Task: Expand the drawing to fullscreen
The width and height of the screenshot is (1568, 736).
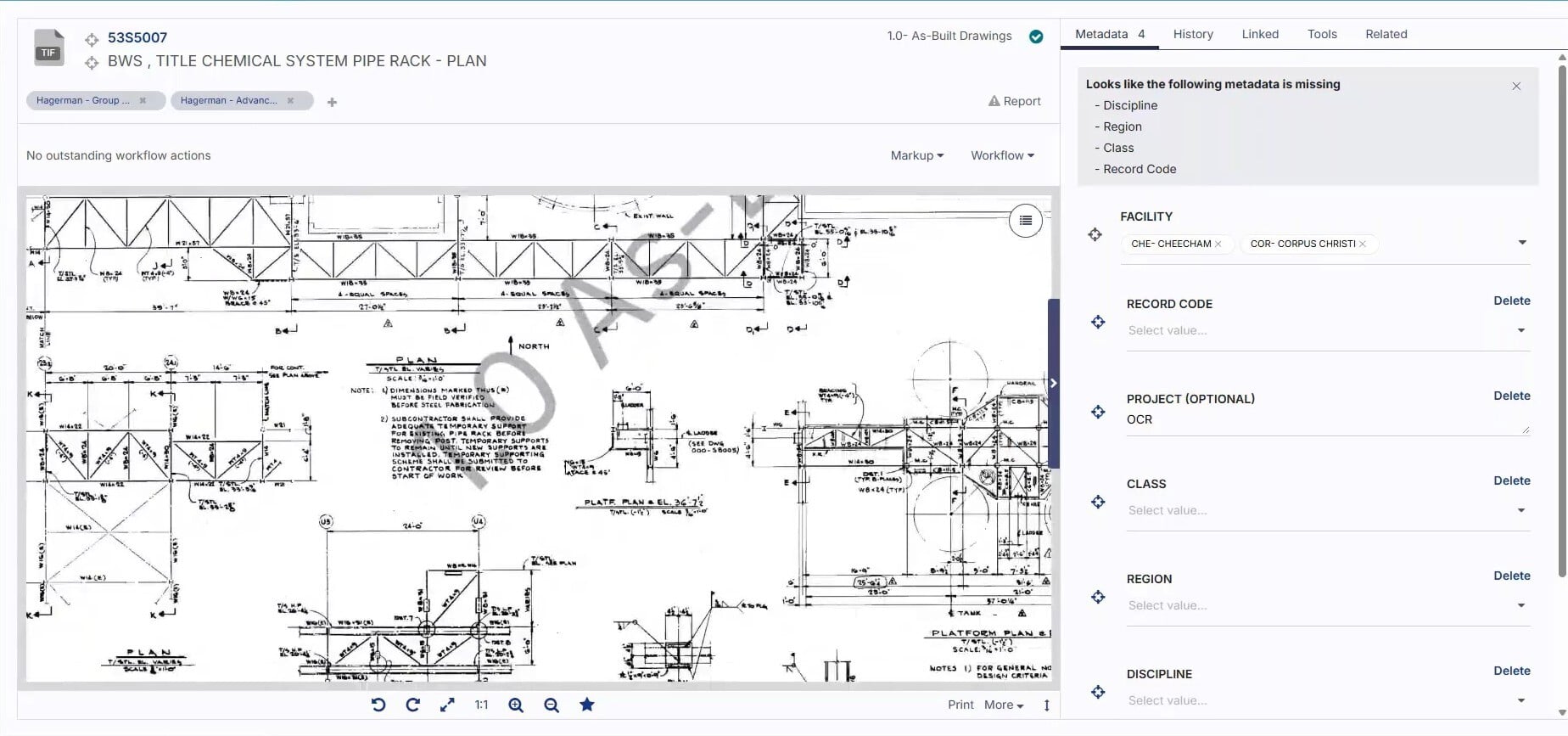Action: click(x=447, y=705)
